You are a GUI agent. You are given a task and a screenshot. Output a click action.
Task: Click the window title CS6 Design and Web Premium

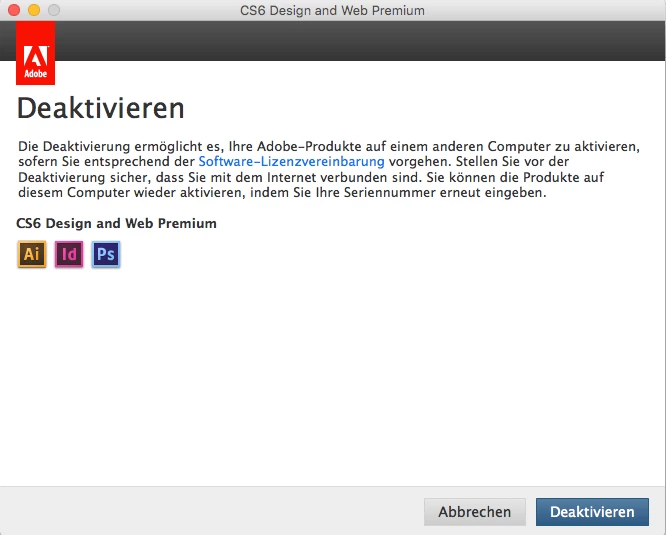(332, 10)
